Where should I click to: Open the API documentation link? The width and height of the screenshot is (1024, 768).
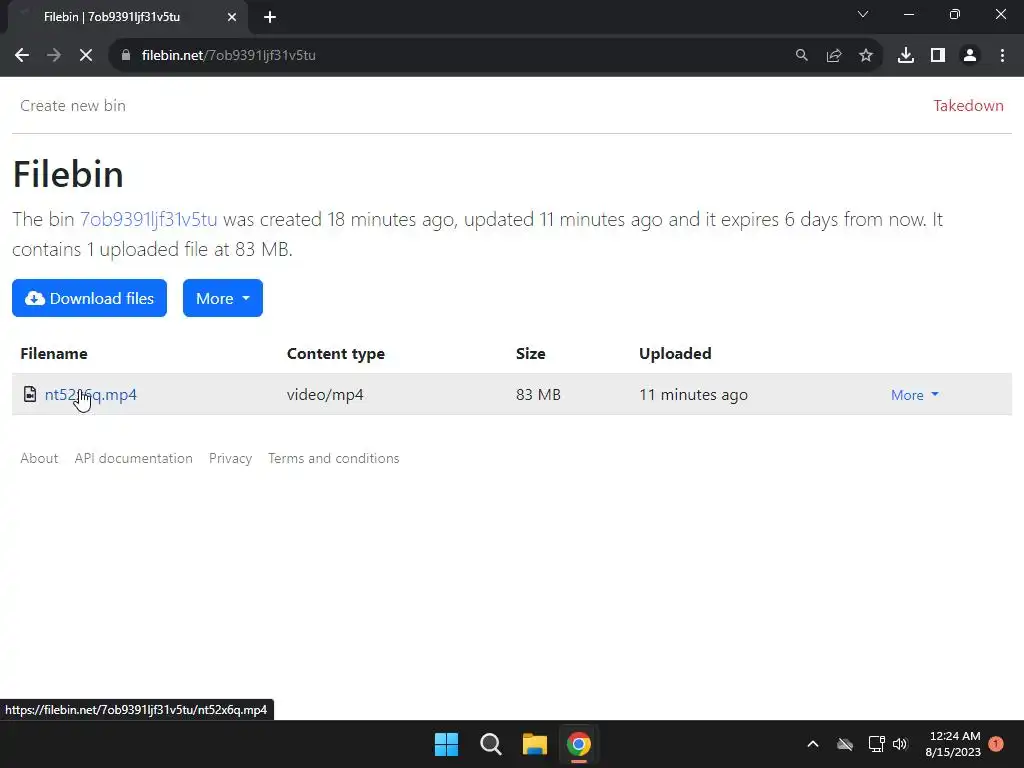point(133,458)
